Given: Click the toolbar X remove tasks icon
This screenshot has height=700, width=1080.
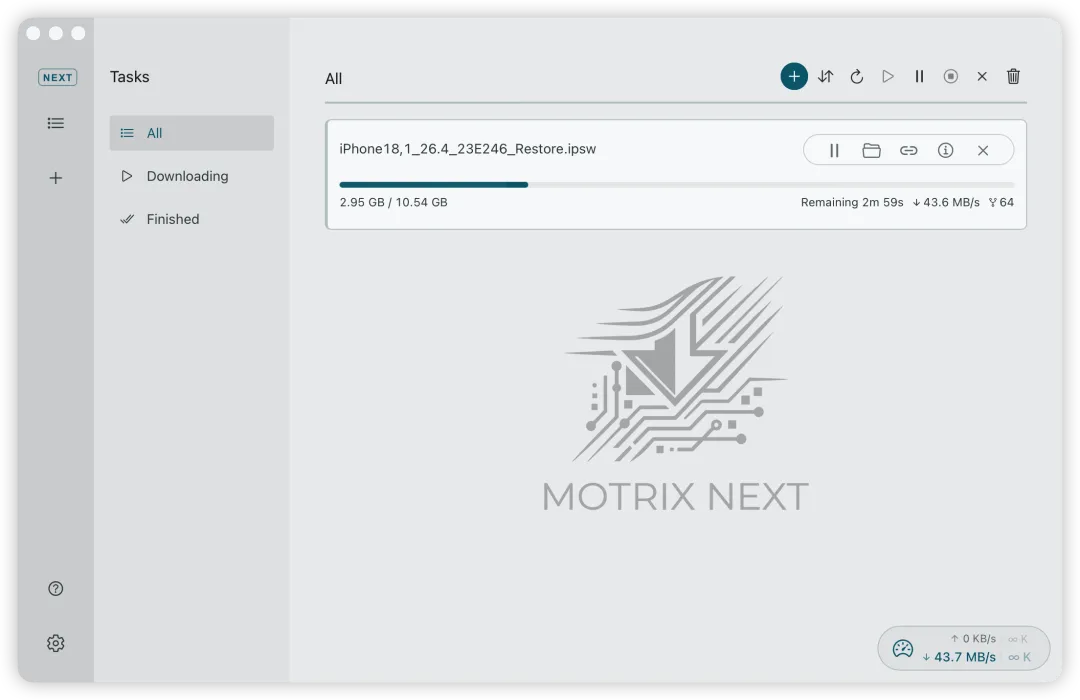Looking at the screenshot, I should pyautogui.click(x=982, y=76).
